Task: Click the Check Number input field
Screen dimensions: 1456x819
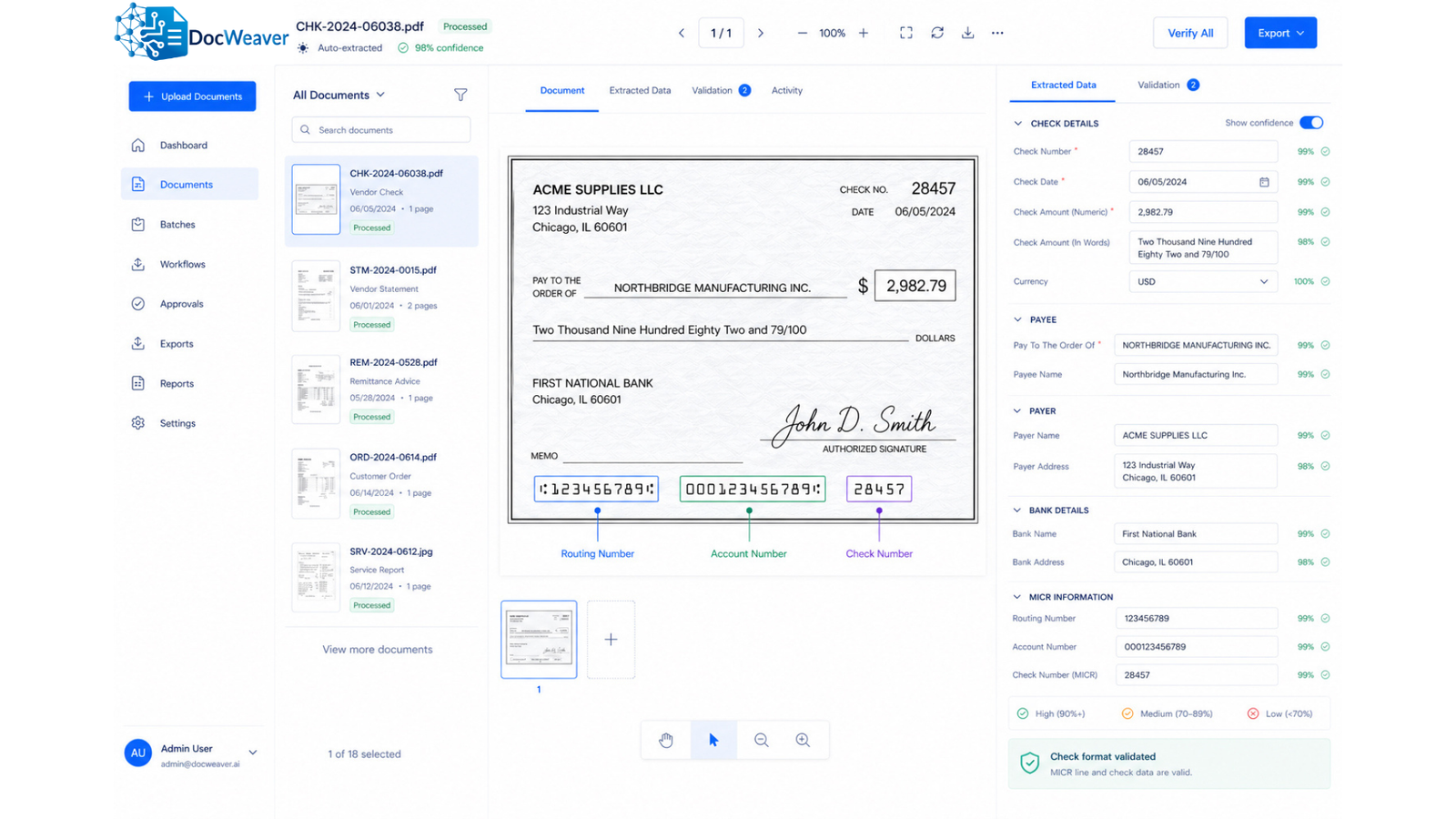Action: 1202,152
